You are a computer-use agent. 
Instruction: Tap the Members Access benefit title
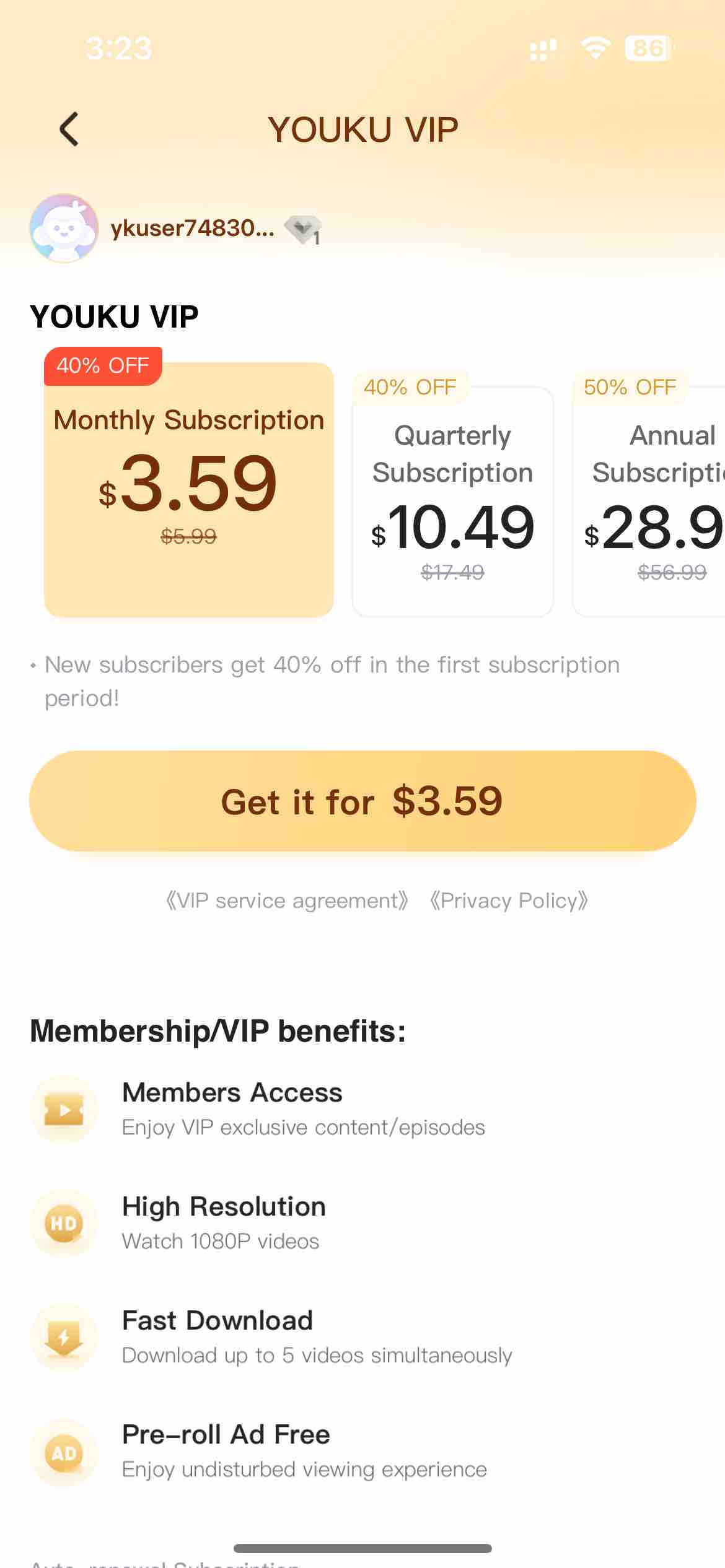pos(232,1092)
